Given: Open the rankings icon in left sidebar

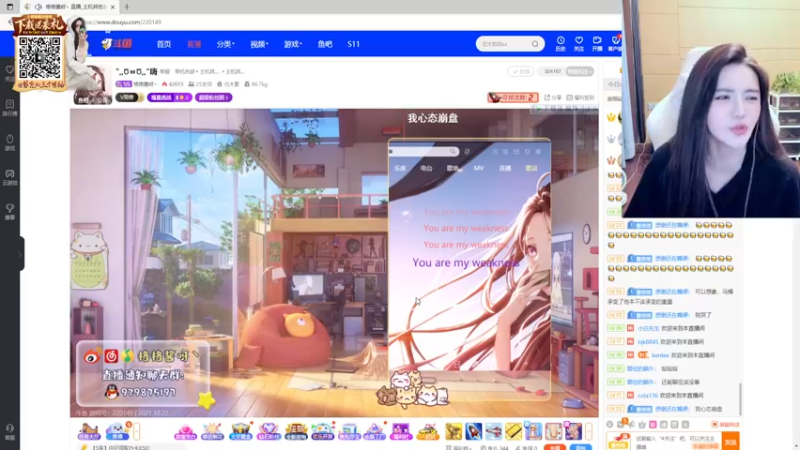Looking at the screenshot, I should pos(10,107).
